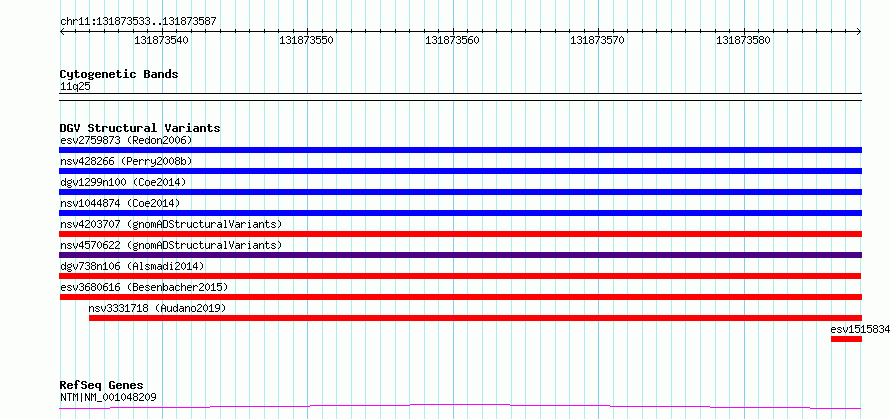Click the blue bar under nsv1044874
Screen dimensions: 890x419
(x=460, y=213)
